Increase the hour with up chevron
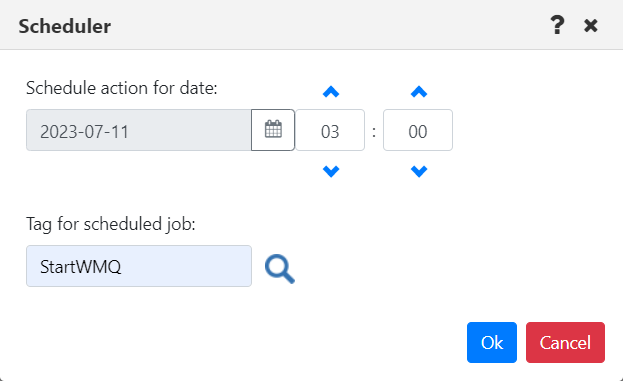623x381 pixels. 331,92
